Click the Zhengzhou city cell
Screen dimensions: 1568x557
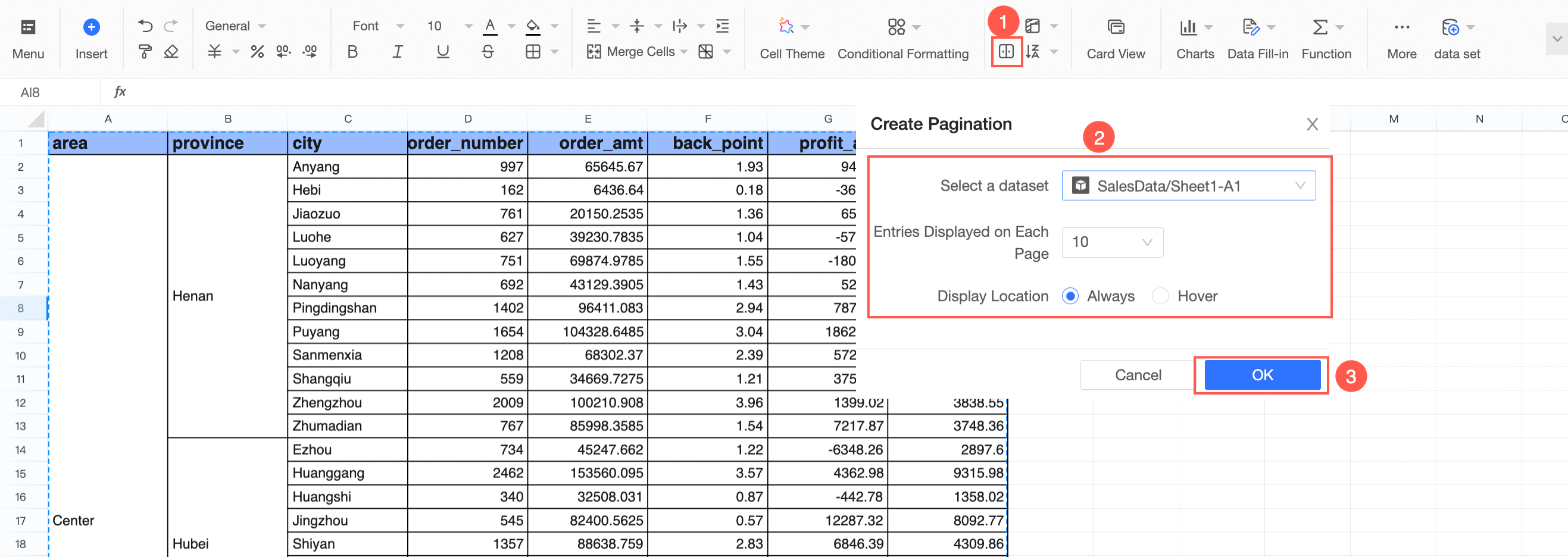(348, 402)
